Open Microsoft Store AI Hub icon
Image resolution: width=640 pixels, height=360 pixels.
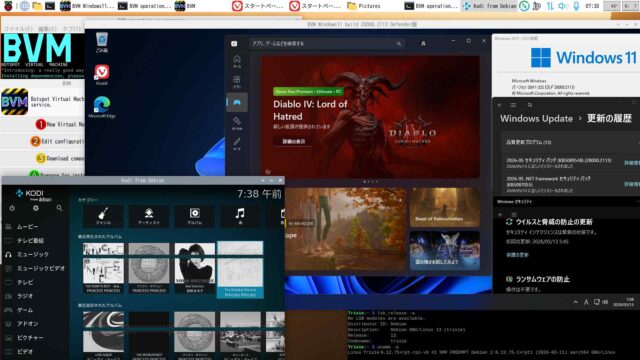237,122
